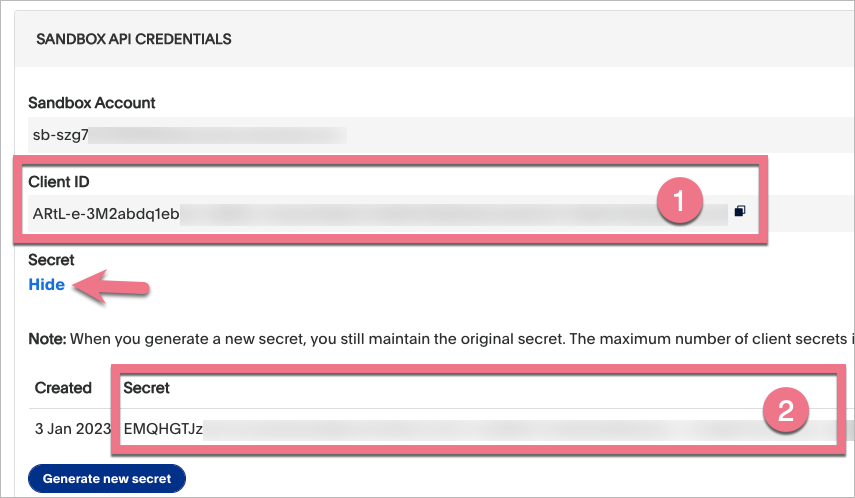Click the Hide link under Secret
The image size is (855, 498).
pyautogui.click(x=47, y=285)
